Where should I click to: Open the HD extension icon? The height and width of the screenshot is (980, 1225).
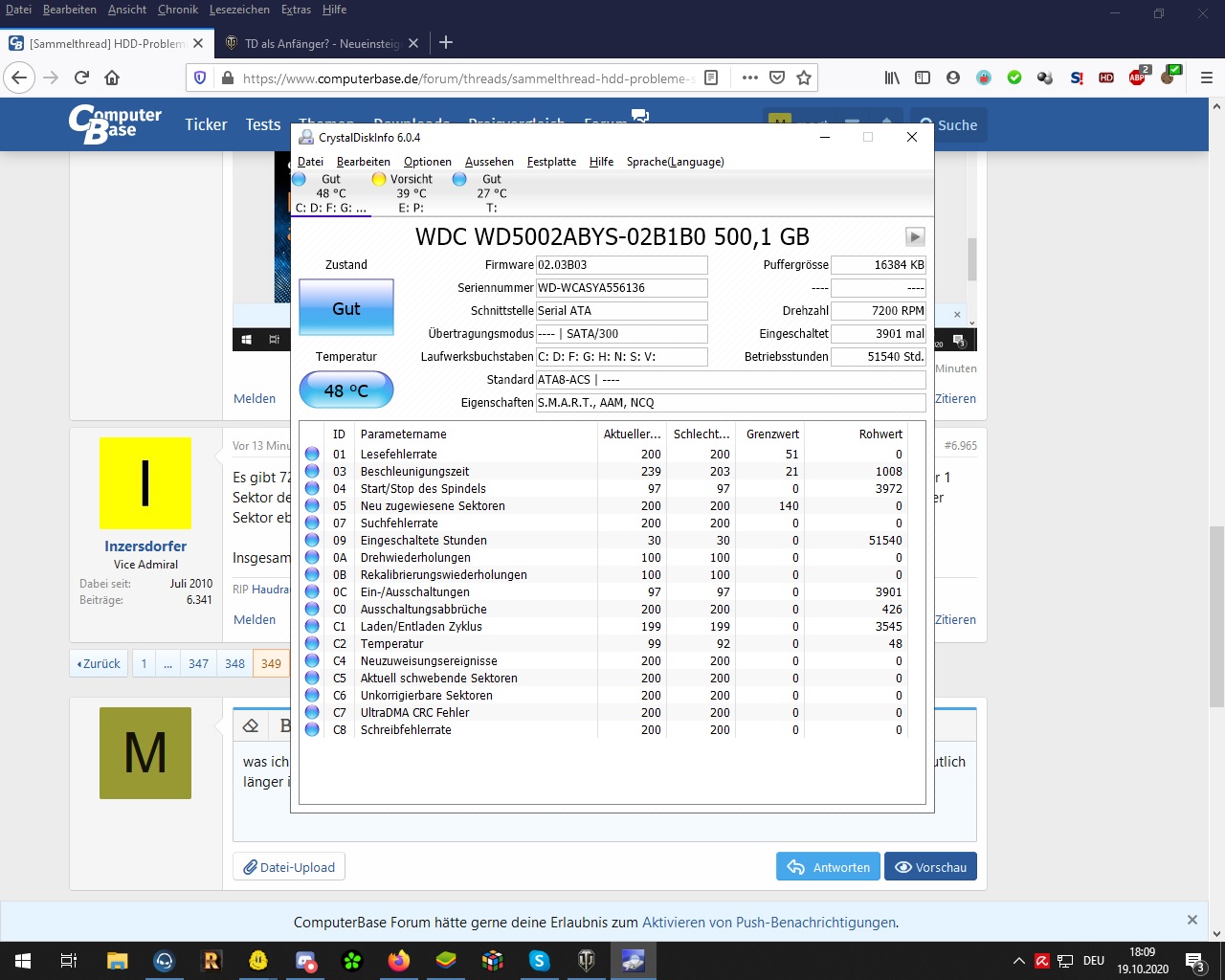(1106, 78)
